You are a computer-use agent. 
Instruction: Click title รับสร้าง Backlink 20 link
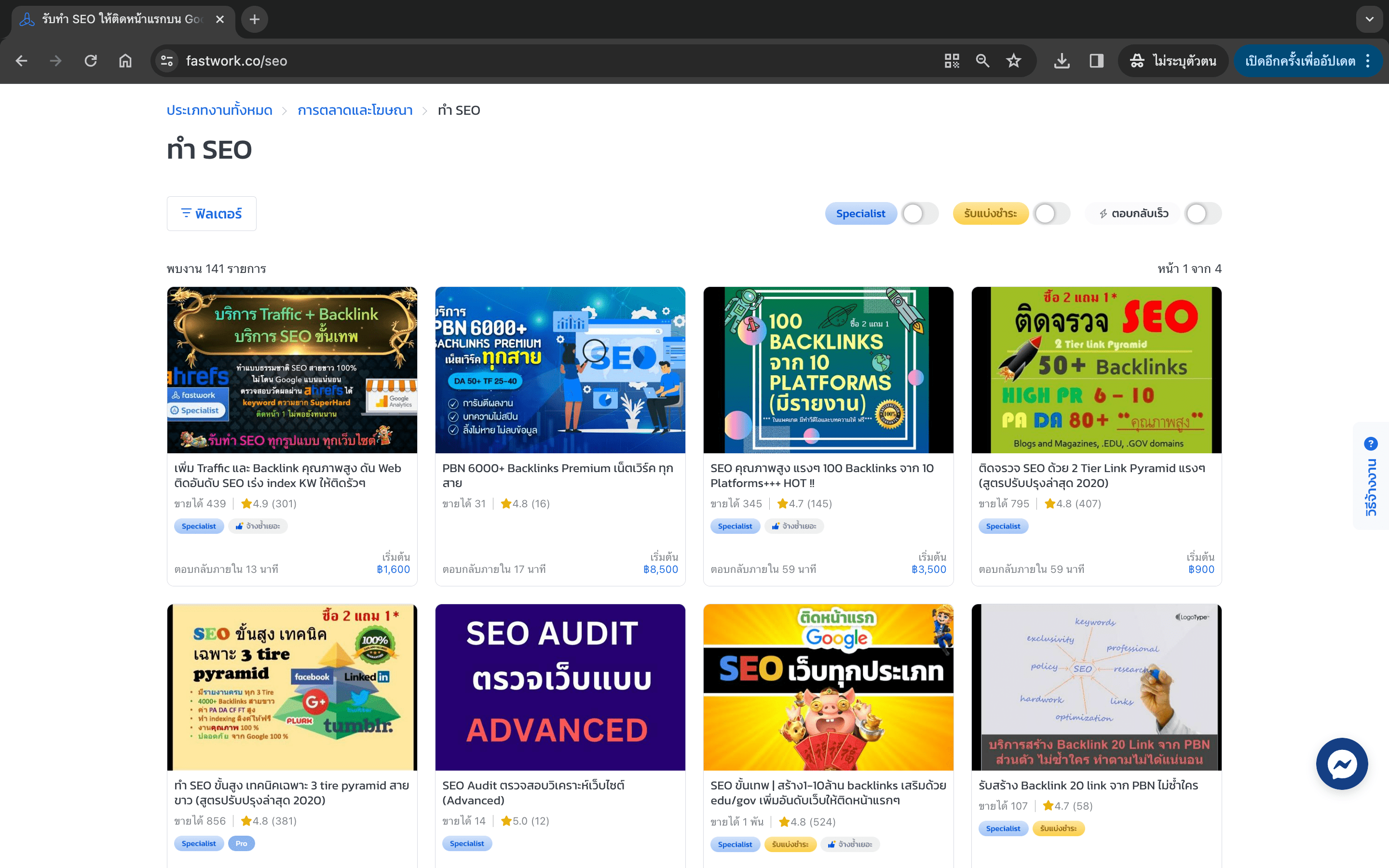click(1088, 785)
